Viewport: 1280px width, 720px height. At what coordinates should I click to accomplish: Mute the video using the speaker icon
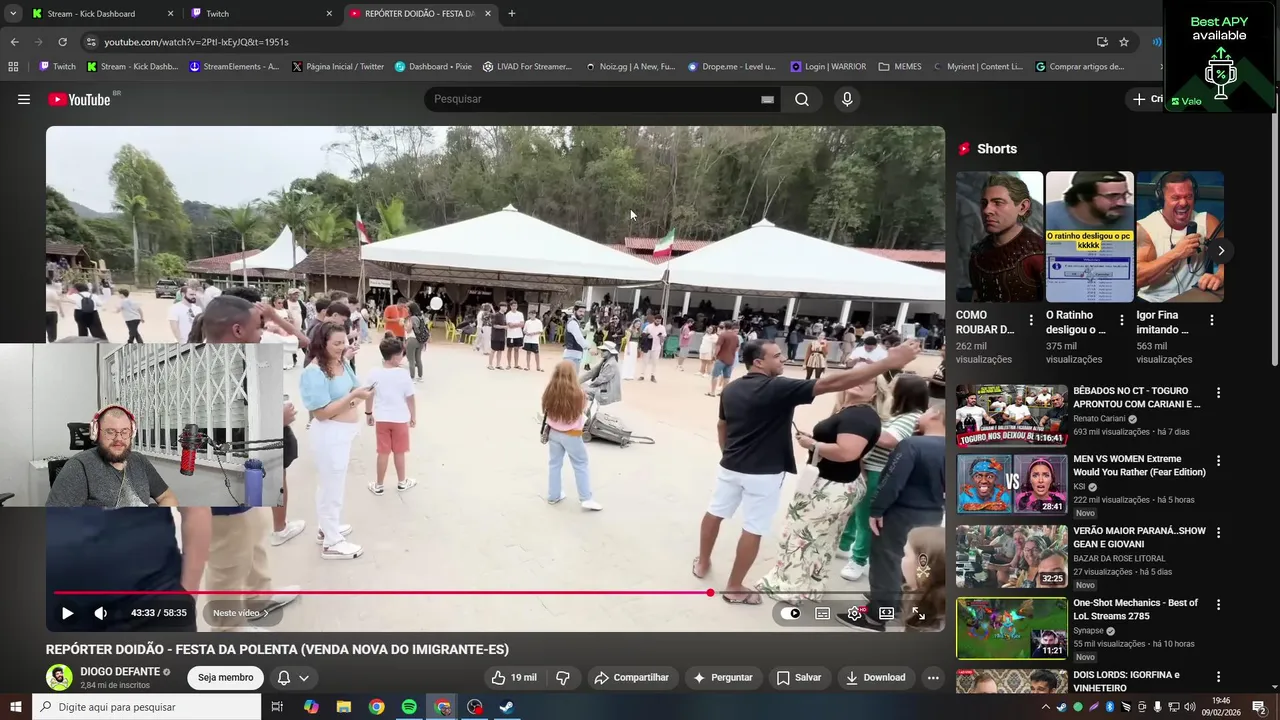pyautogui.click(x=100, y=613)
